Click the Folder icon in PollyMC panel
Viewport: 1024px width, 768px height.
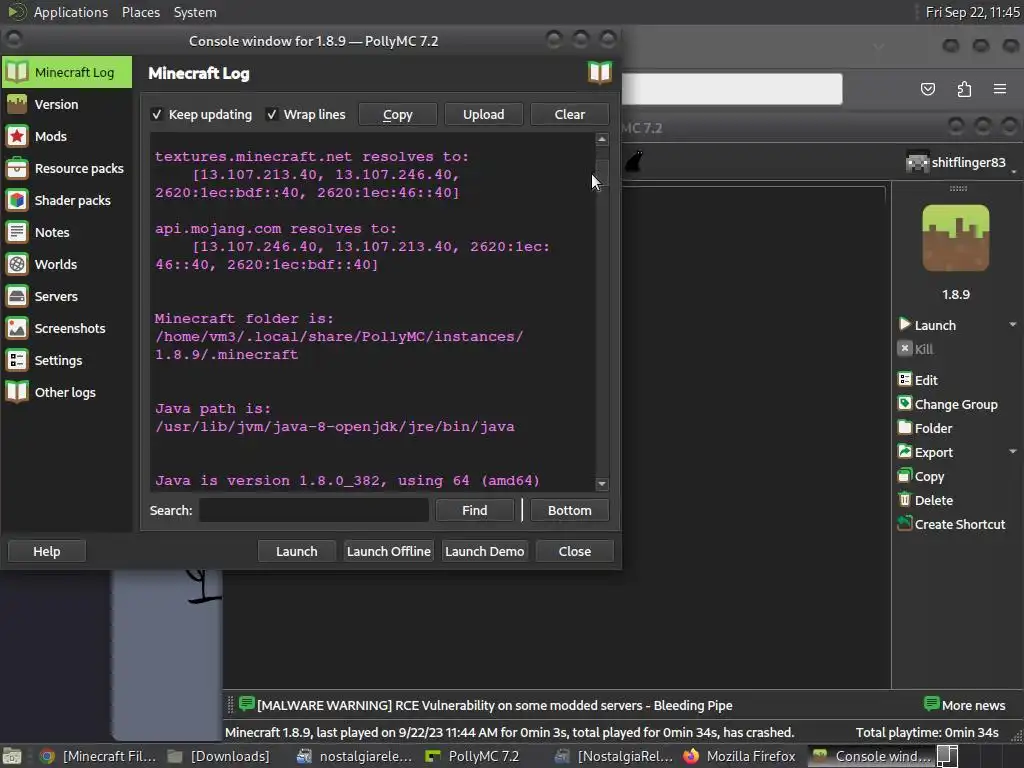(904, 428)
